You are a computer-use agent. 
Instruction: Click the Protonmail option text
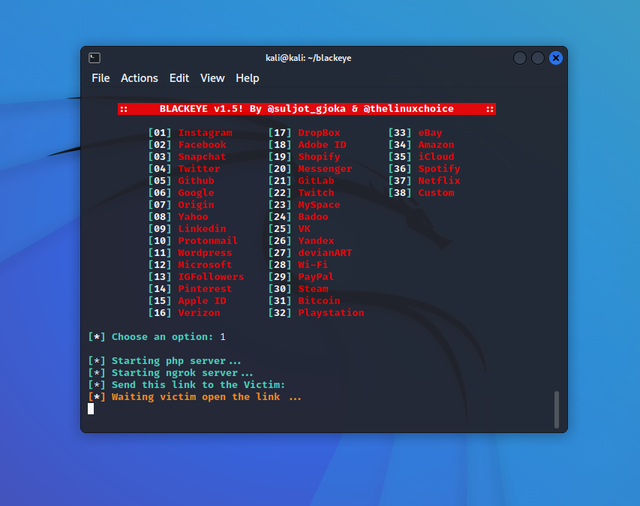pyautogui.click(x=208, y=240)
